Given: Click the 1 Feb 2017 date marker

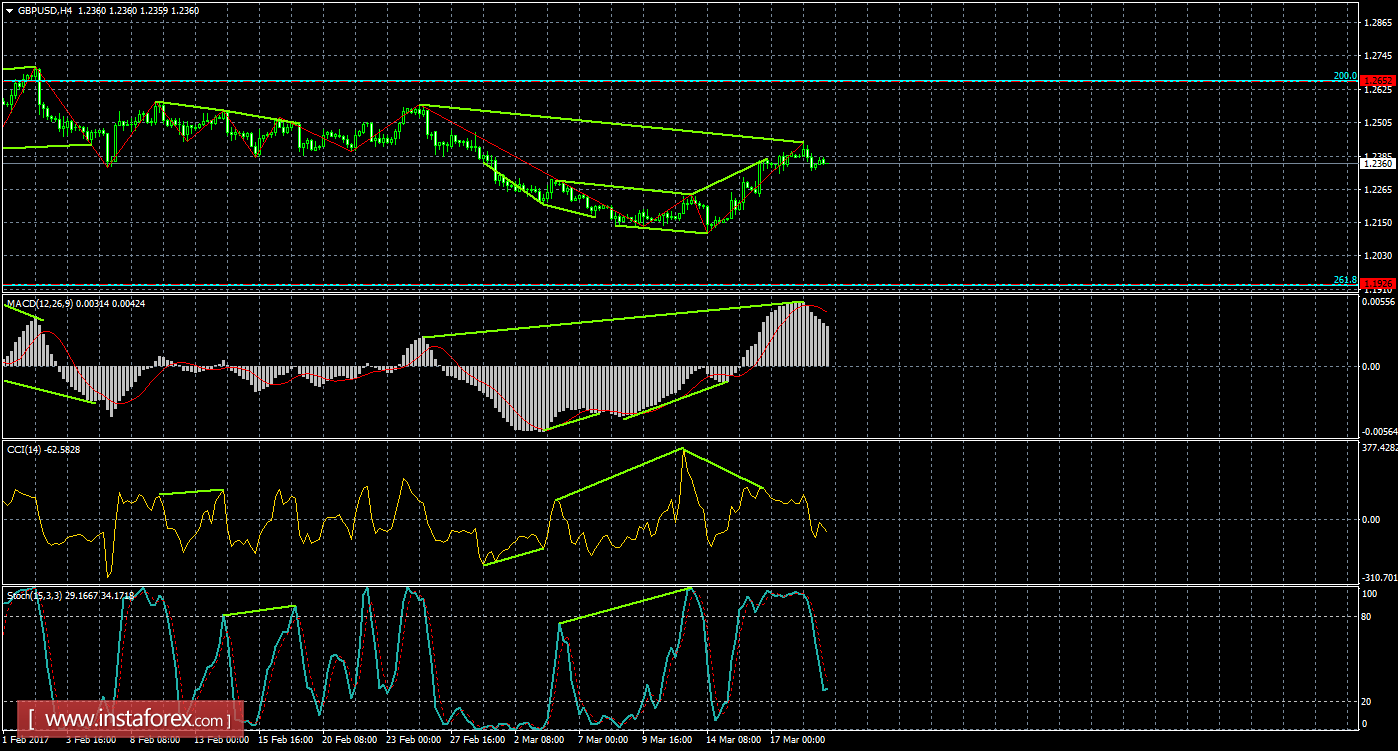Looking at the screenshot, I should click(x=27, y=740).
